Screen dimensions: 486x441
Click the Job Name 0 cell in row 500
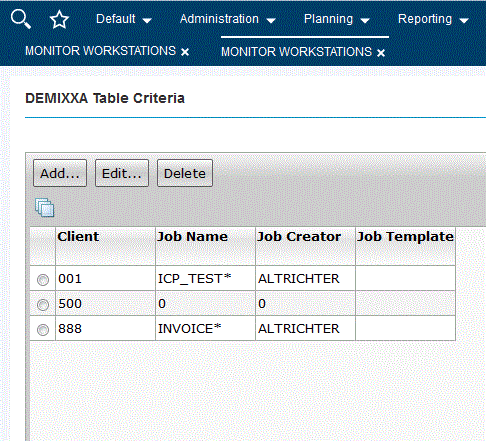tap(205, 303)
